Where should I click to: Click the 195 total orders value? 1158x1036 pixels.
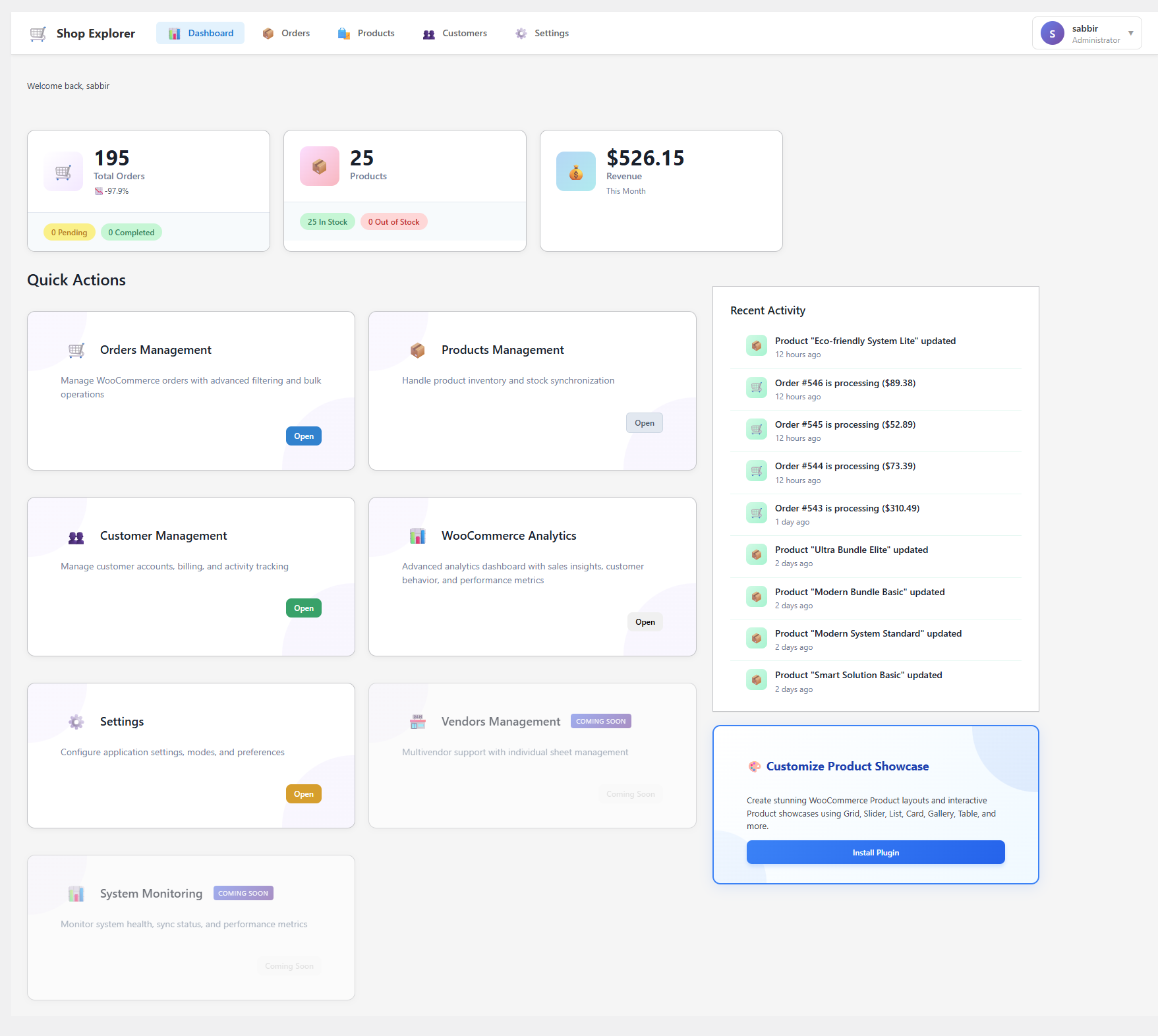click(x=111, y=158)
